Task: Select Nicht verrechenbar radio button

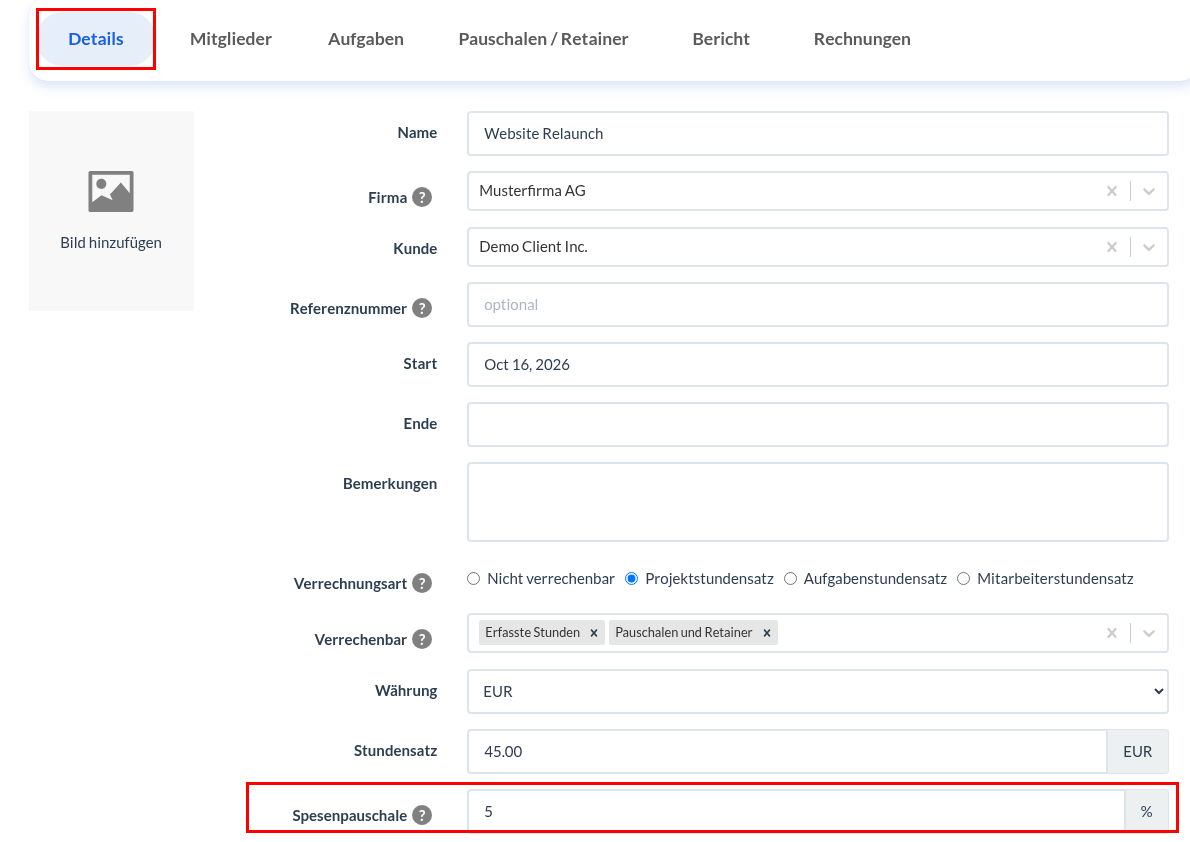Action: click(474, 579)
